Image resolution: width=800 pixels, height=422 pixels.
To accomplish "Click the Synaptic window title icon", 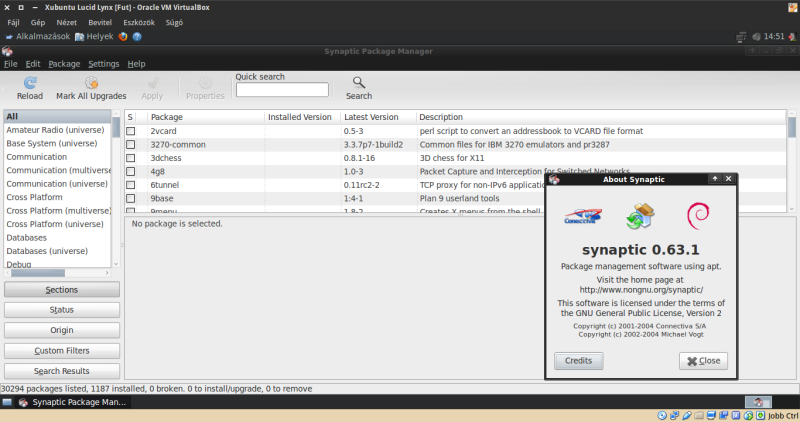I will (x=7, y=51).
